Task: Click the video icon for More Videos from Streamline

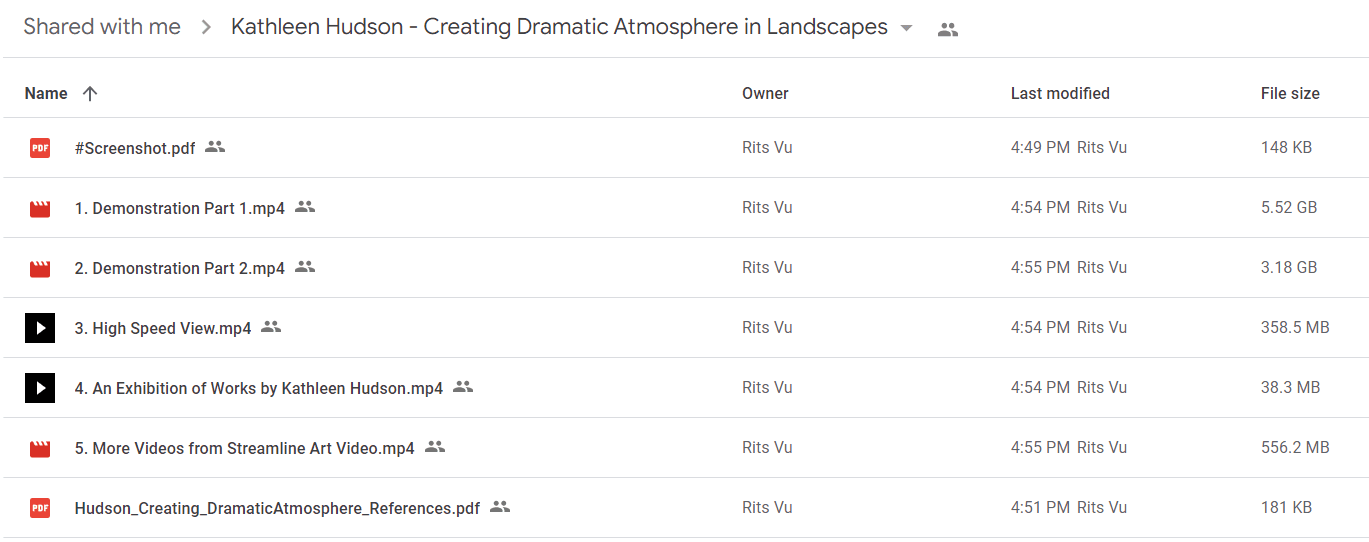Action: [39, 448]
